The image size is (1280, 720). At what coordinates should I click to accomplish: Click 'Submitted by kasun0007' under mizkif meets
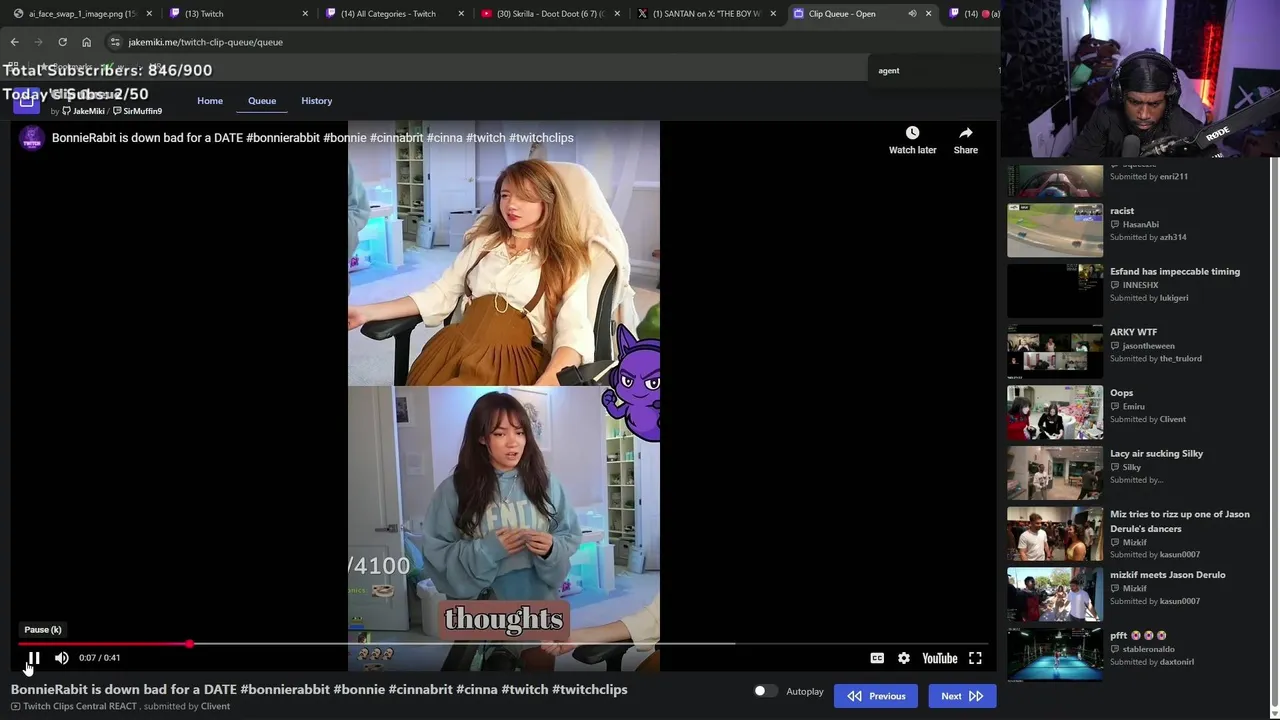click(x=1155, y=602)
